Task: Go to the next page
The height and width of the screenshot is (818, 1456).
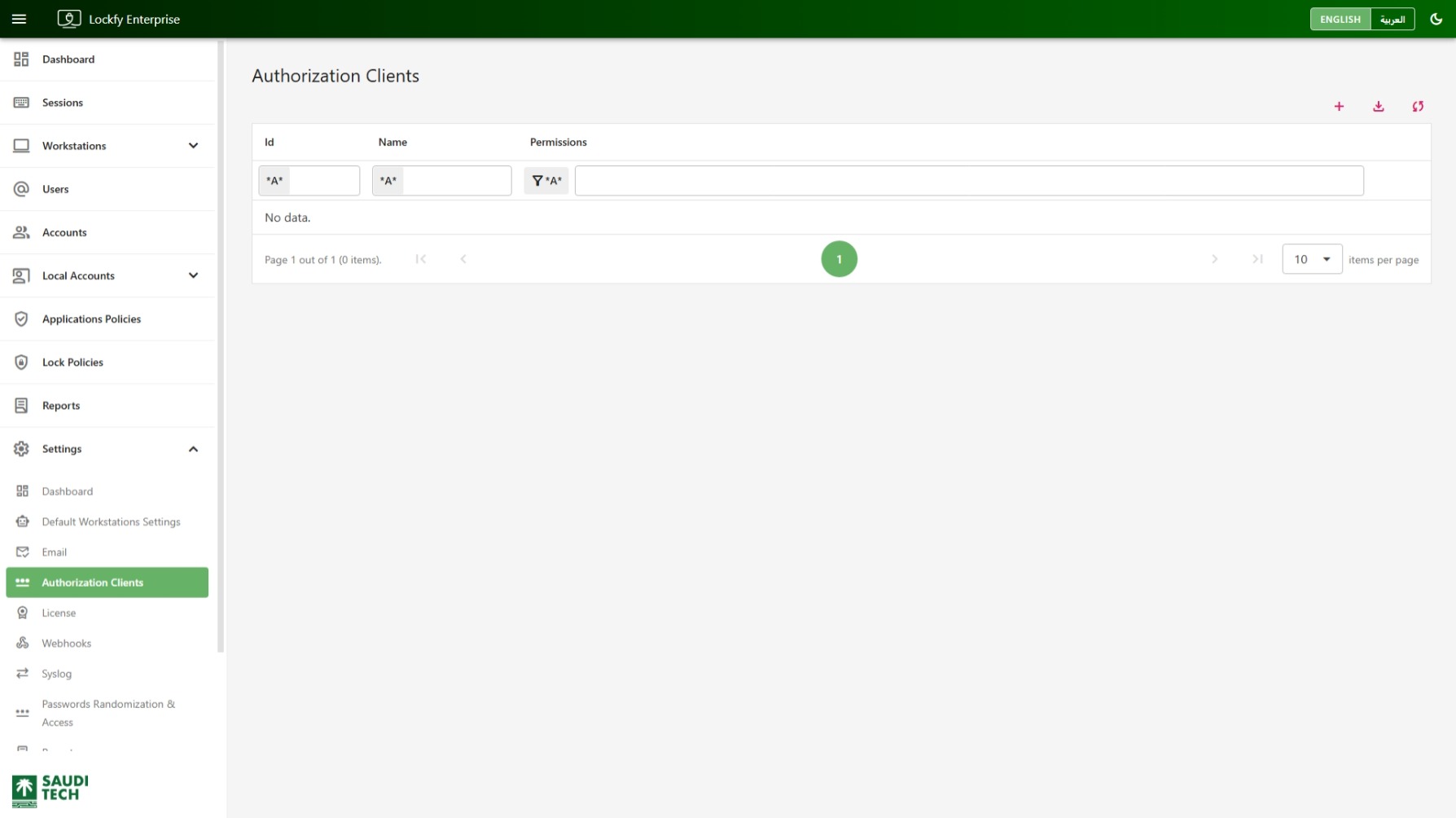Action: (x=1214, y=259)
